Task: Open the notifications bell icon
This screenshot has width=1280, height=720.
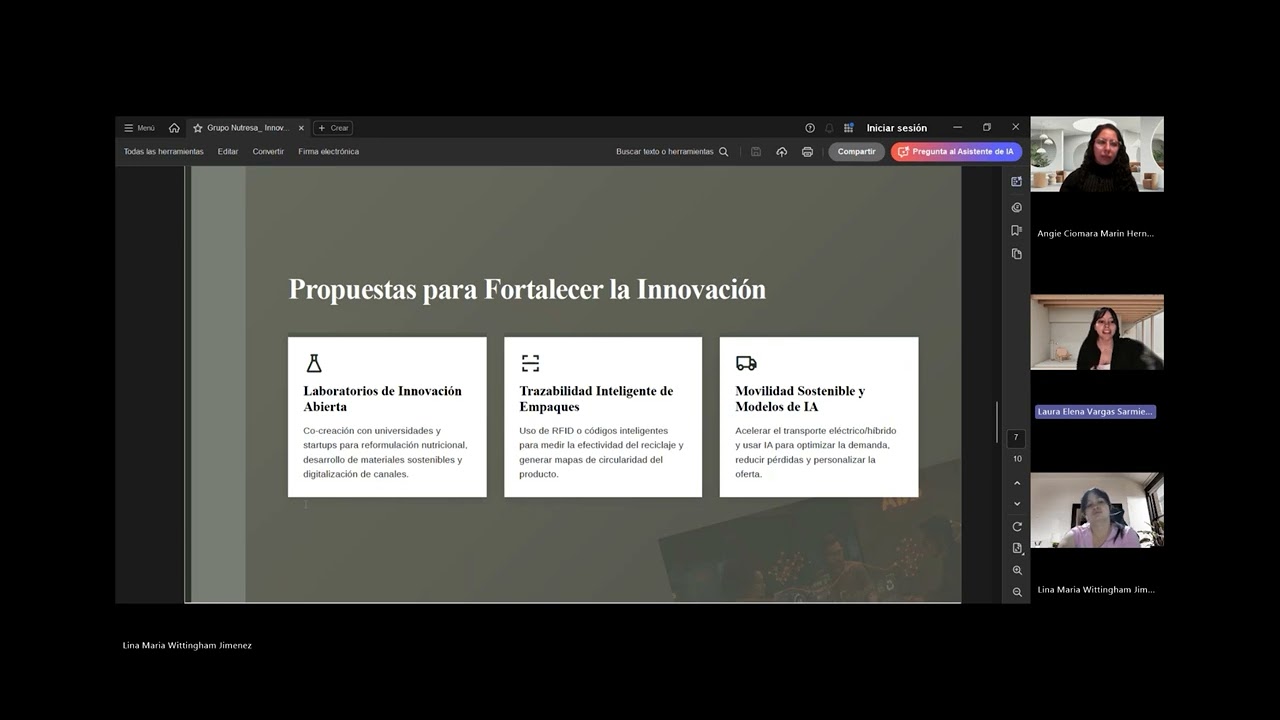Action: point(829,128)
